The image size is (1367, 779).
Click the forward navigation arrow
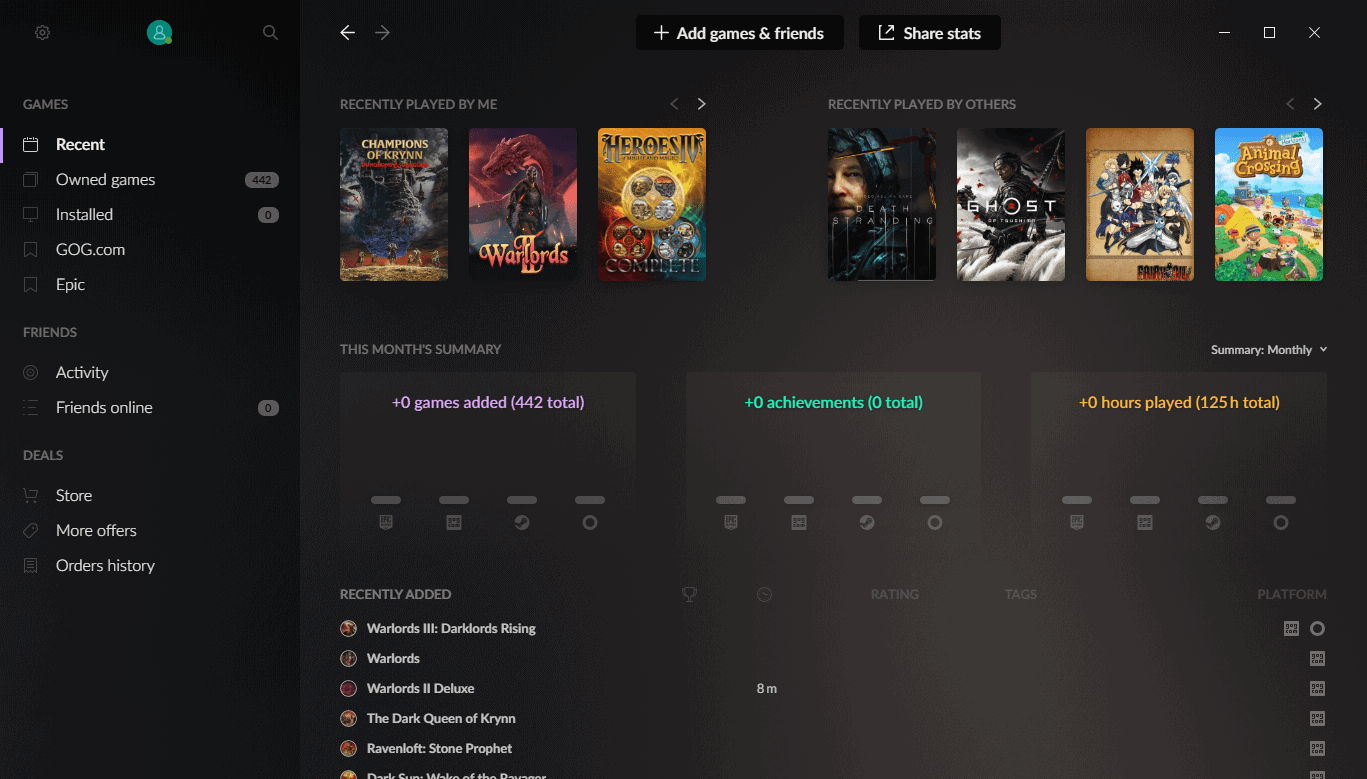pos(381,32)
